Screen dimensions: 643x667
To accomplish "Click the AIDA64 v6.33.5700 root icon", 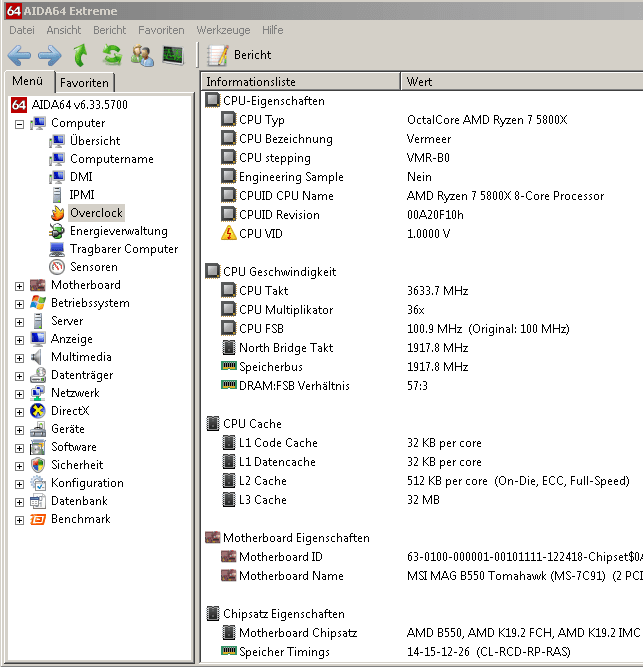I will pyautogui.click(x=19, y=105).
